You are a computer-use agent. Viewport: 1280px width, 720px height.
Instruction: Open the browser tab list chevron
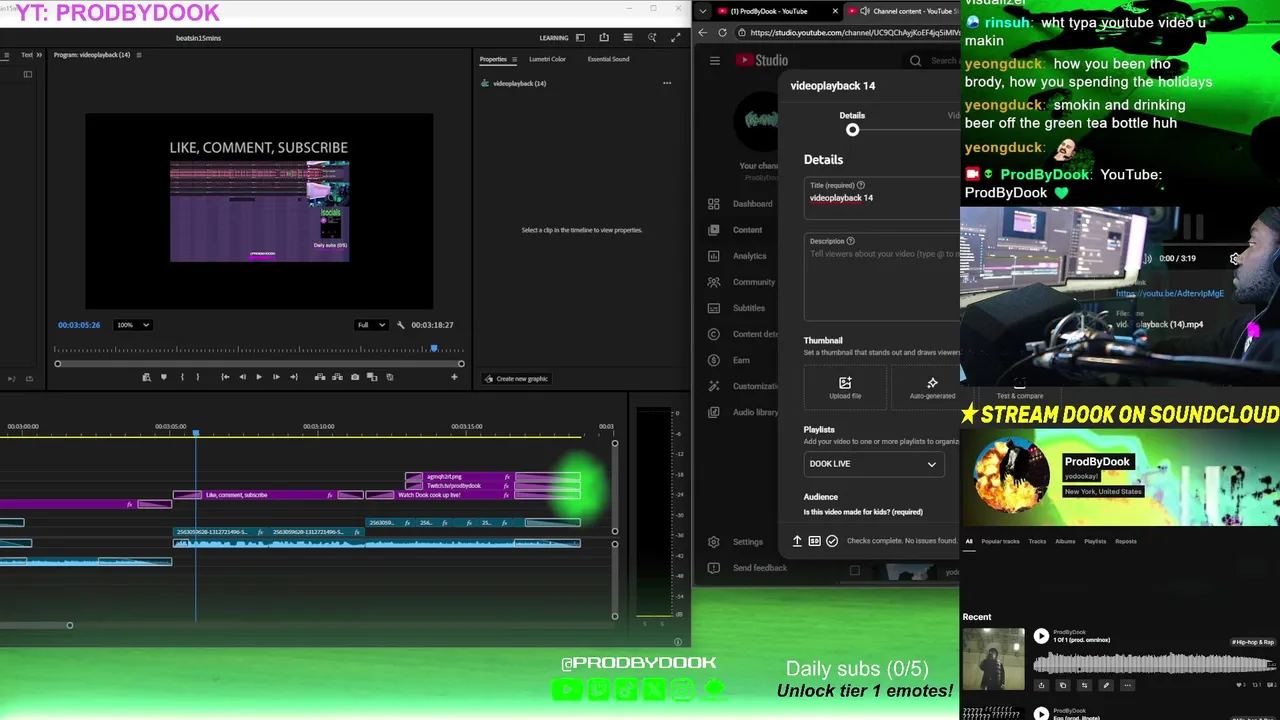[703, 11]
